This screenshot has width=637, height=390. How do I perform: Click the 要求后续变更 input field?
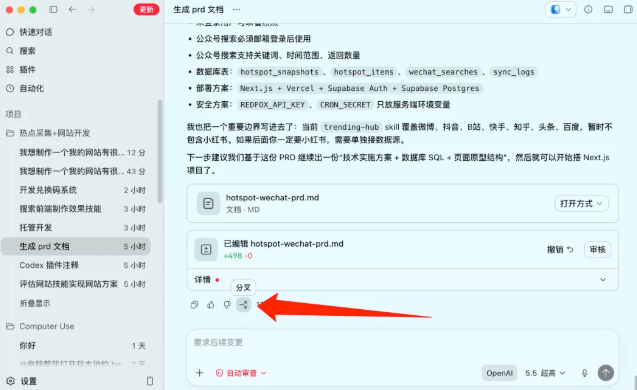402,342
